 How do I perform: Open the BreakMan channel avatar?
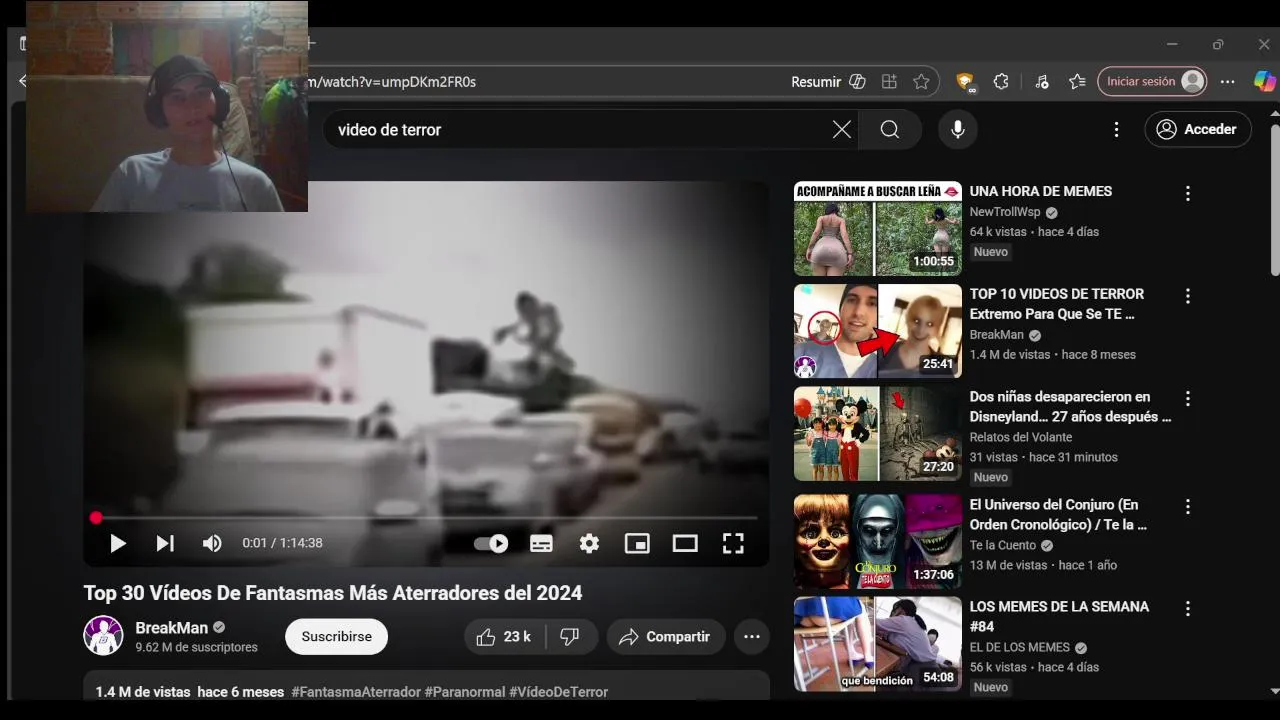tap(103, 636)
